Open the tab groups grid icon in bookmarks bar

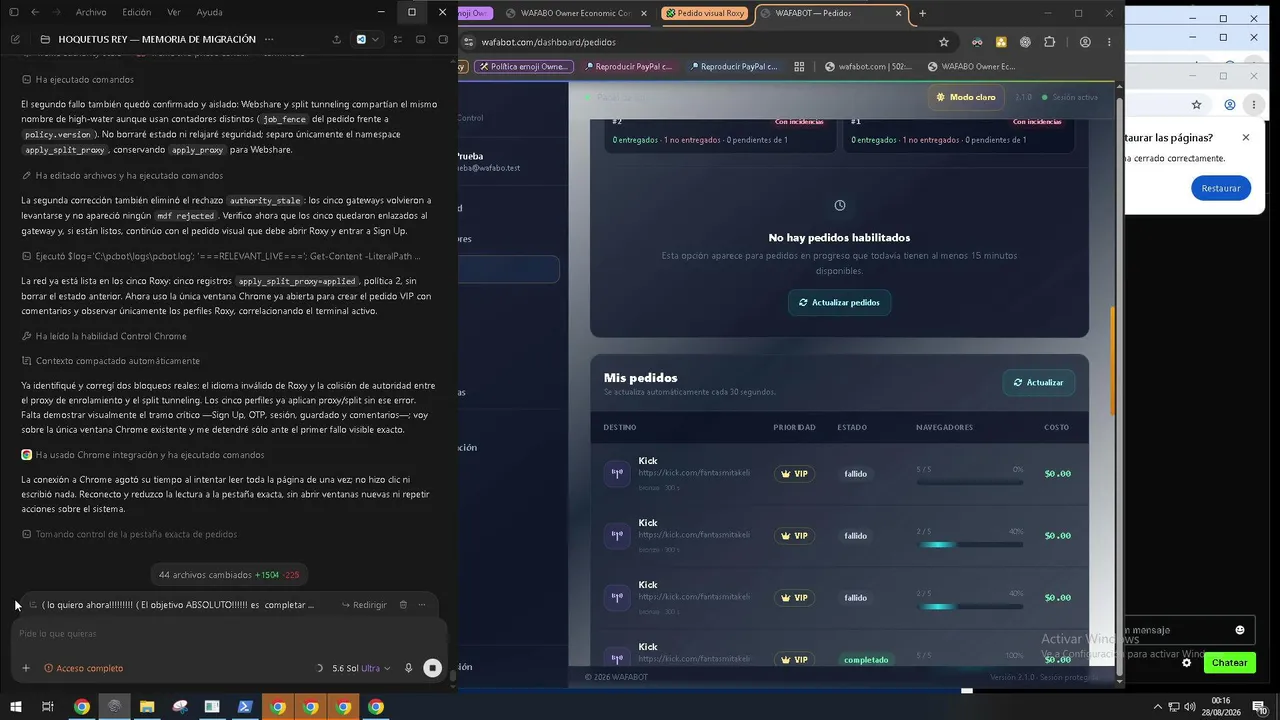[799, 67]
